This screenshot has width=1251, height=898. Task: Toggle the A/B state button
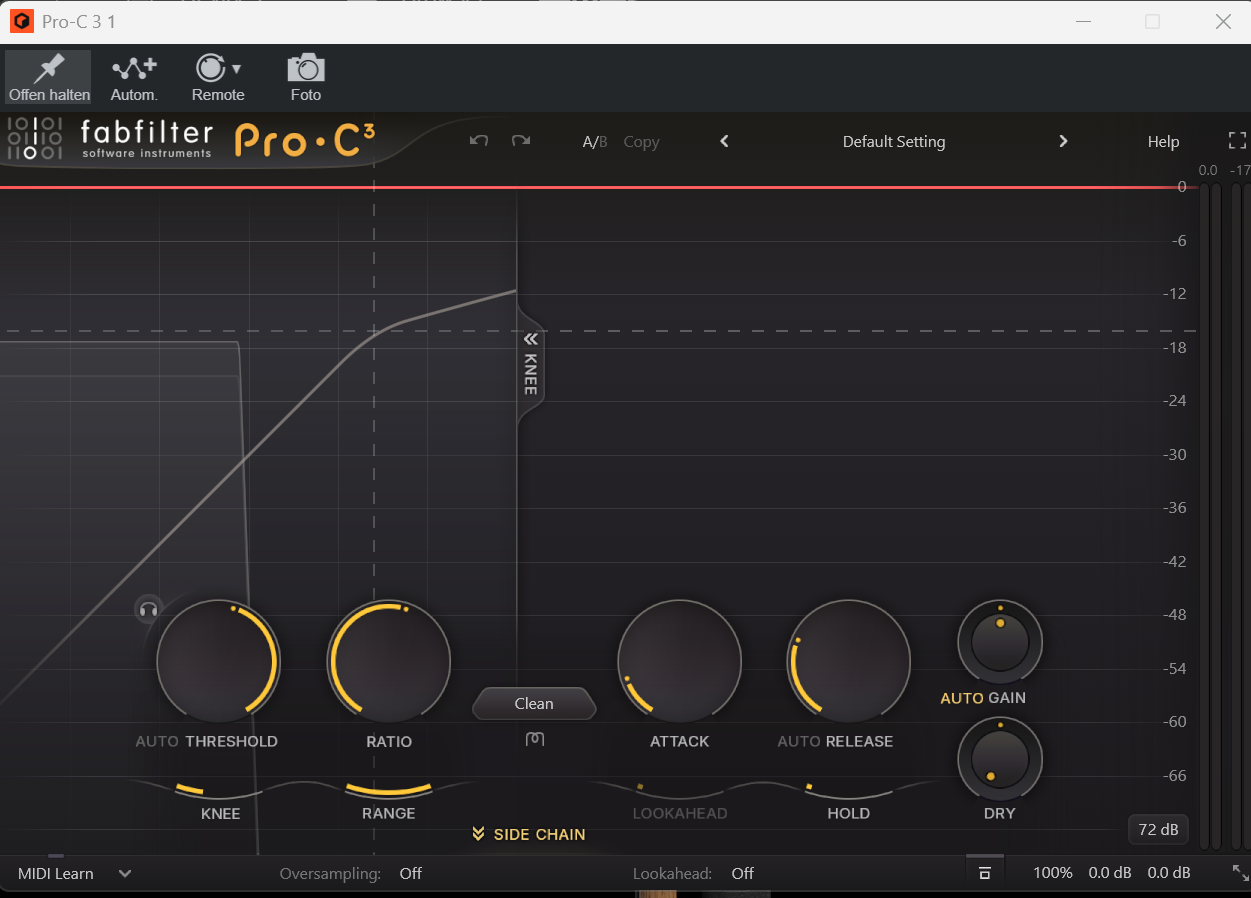pos(595,142)
